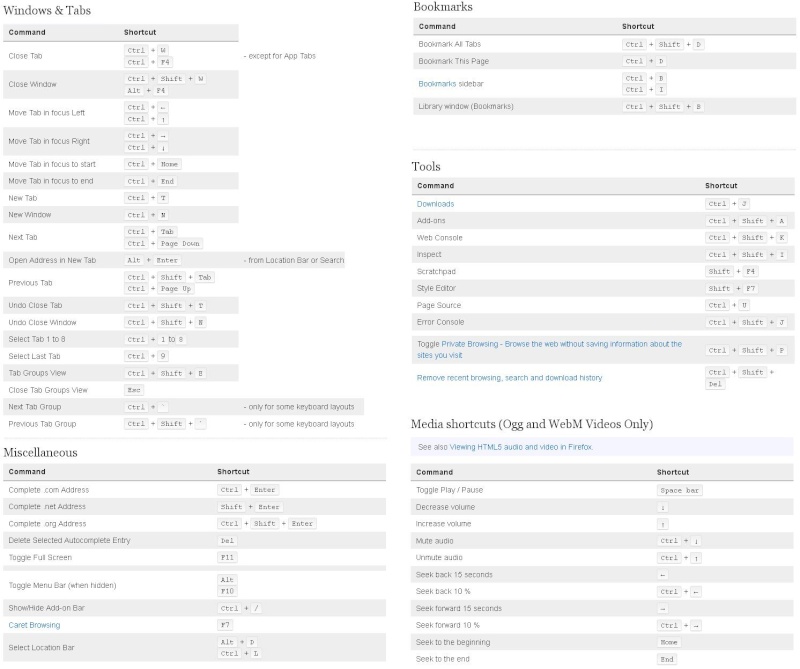Image resolution: width=800 pixels, height=669 pixels.
Task: Click the '- except for App Tabs' note
Action: 280,56
